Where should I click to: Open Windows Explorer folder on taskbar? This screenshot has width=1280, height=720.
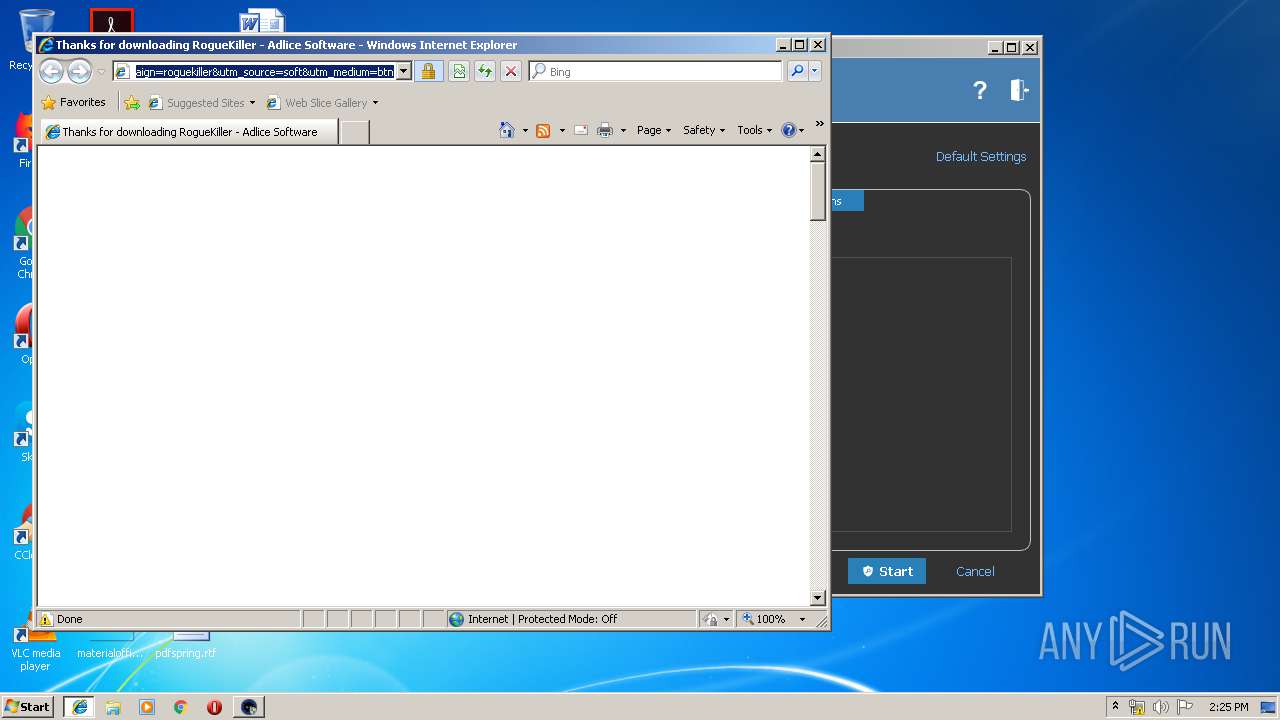113,706
